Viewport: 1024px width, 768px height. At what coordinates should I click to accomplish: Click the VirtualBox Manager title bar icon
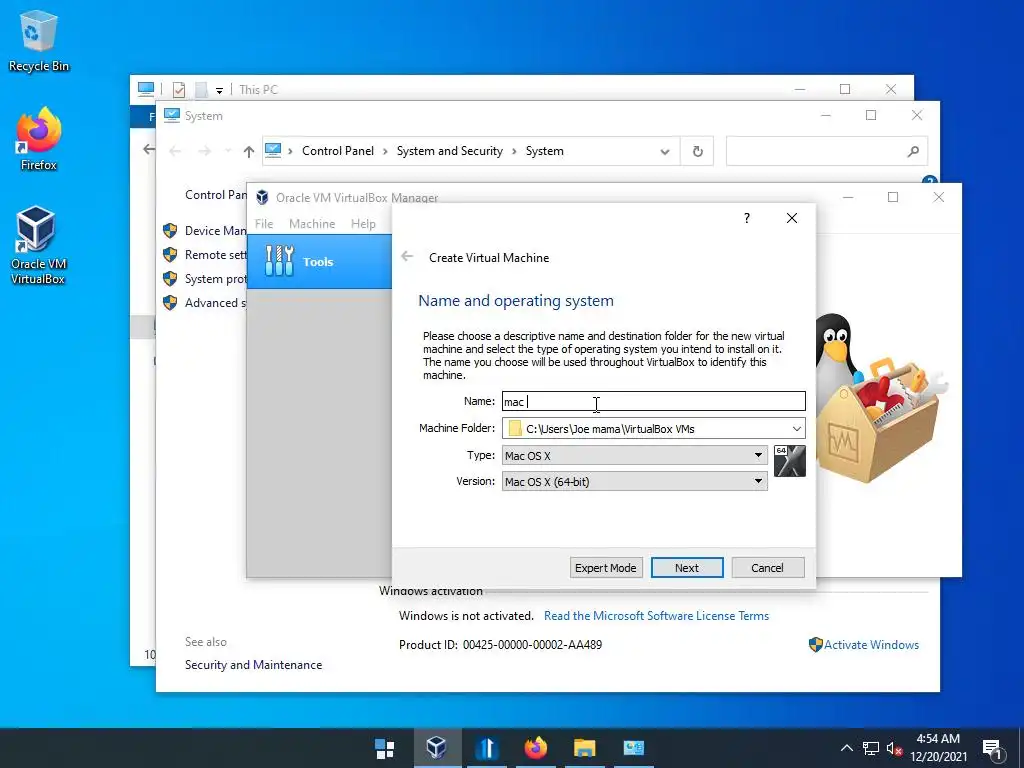coord(263,197)
